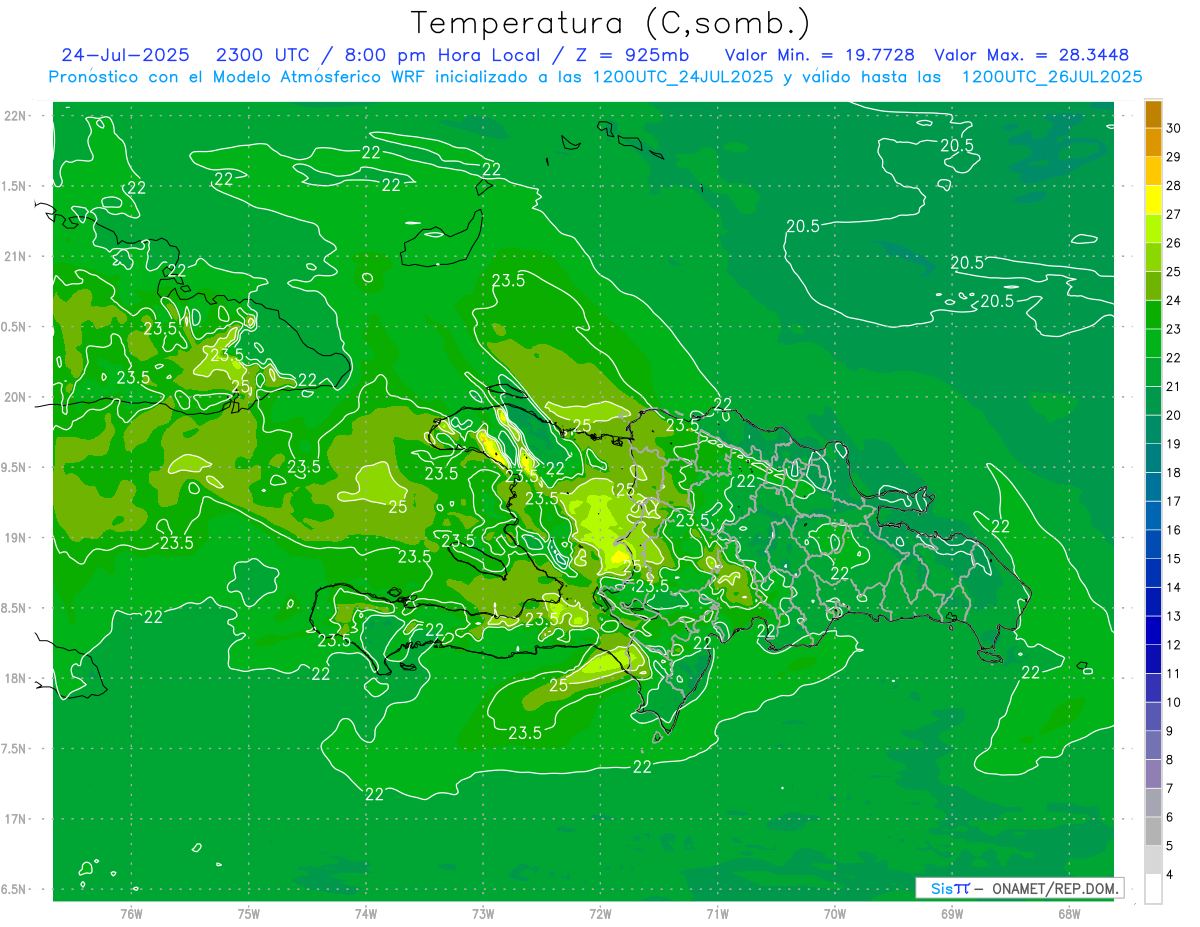Click the title 'Temperatura (C,somb.)'
The image size is (1200, 927).
611,23
